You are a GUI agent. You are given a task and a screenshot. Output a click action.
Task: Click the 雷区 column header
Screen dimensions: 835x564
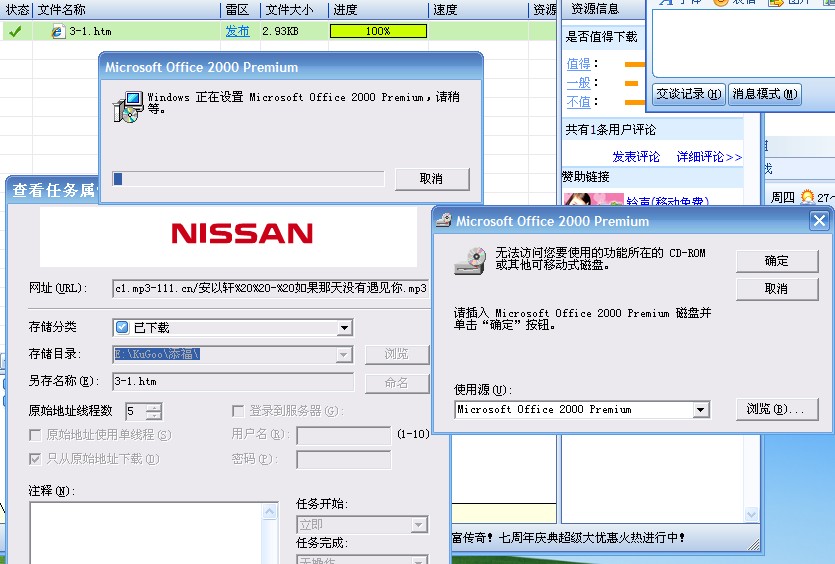click(240, 10)
